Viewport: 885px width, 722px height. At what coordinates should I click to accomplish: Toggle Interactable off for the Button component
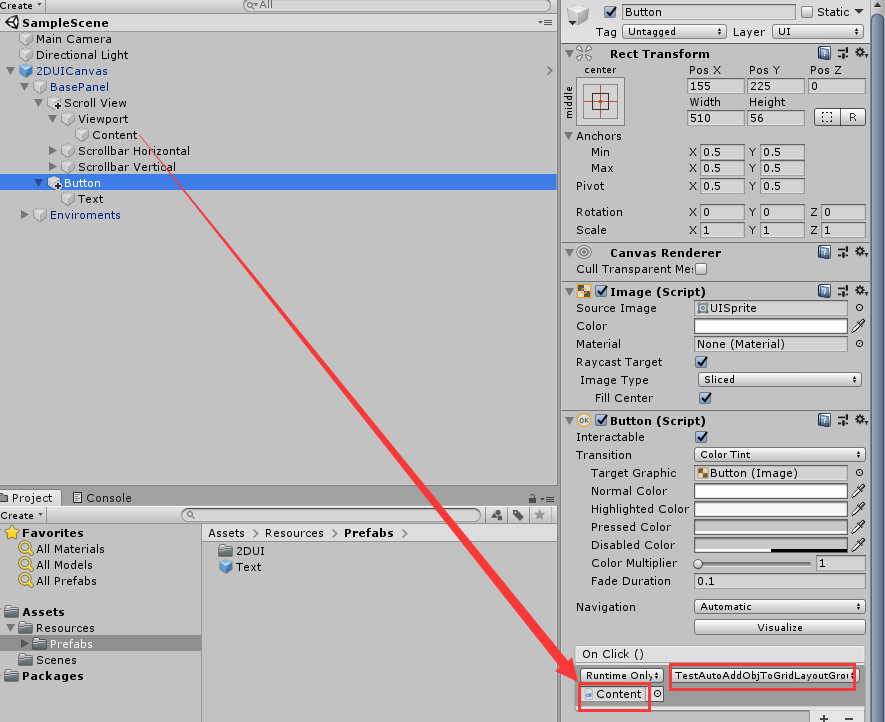tap(701, 437)
